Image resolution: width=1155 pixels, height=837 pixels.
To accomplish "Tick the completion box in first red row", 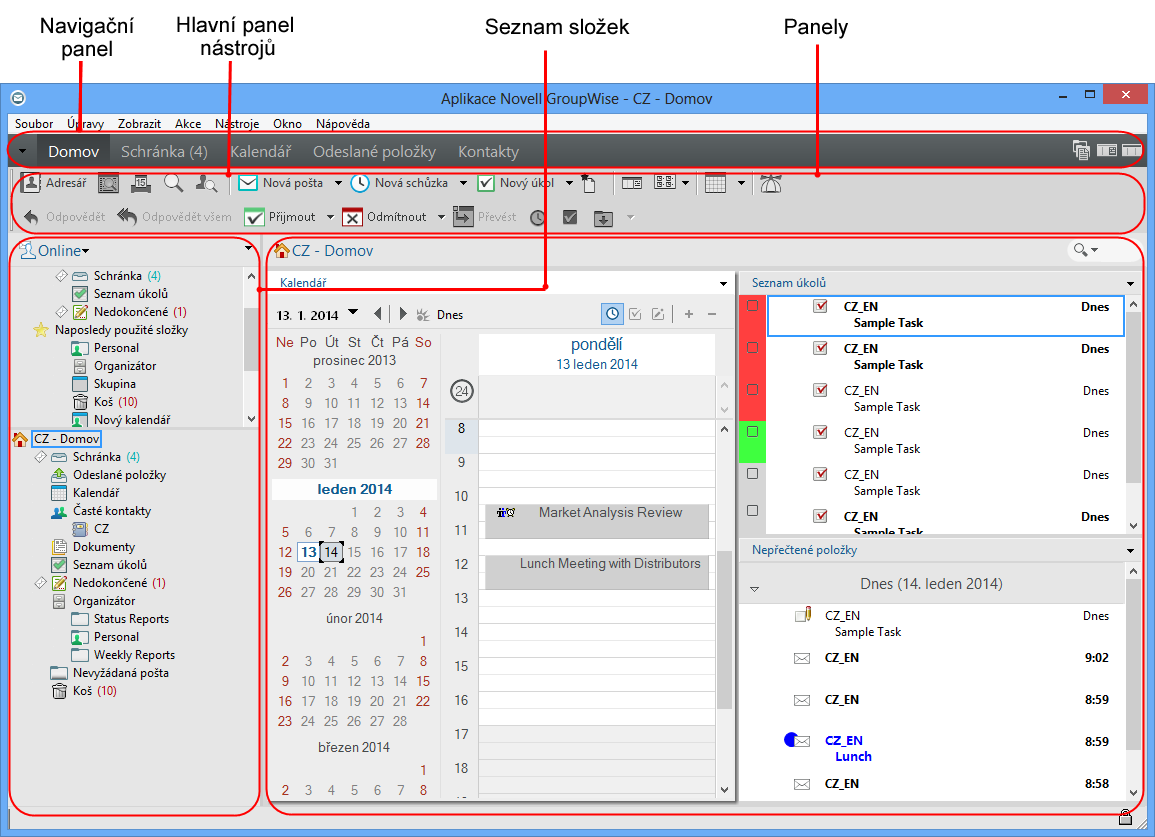I will [x=752, y=305].
